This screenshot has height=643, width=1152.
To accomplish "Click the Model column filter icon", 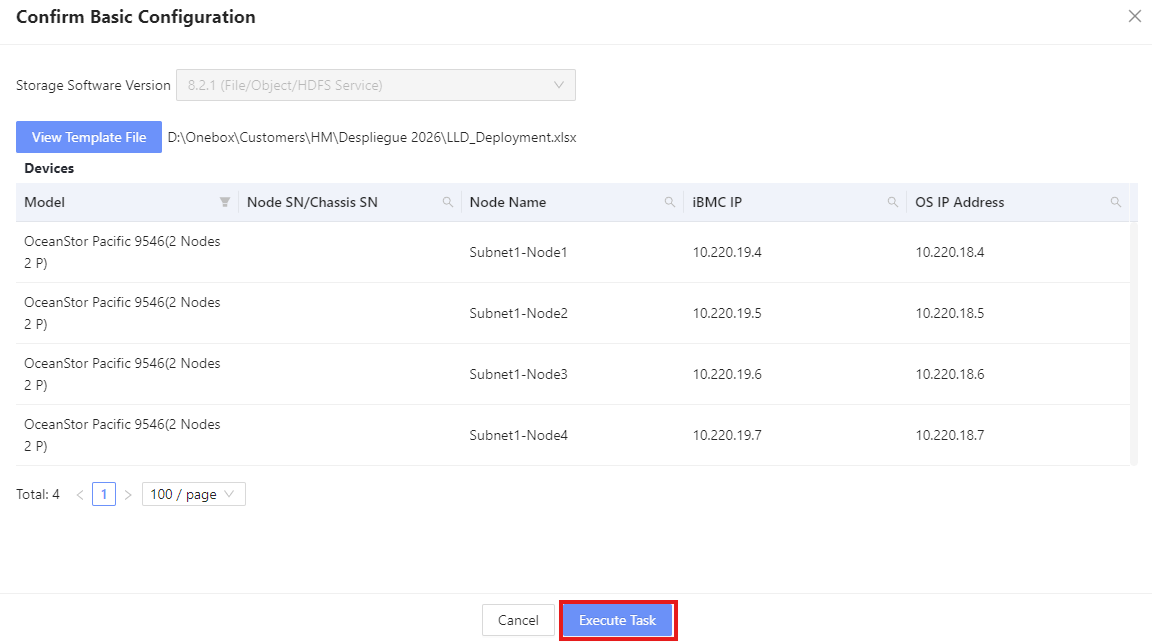I will [x=225, y=202].
